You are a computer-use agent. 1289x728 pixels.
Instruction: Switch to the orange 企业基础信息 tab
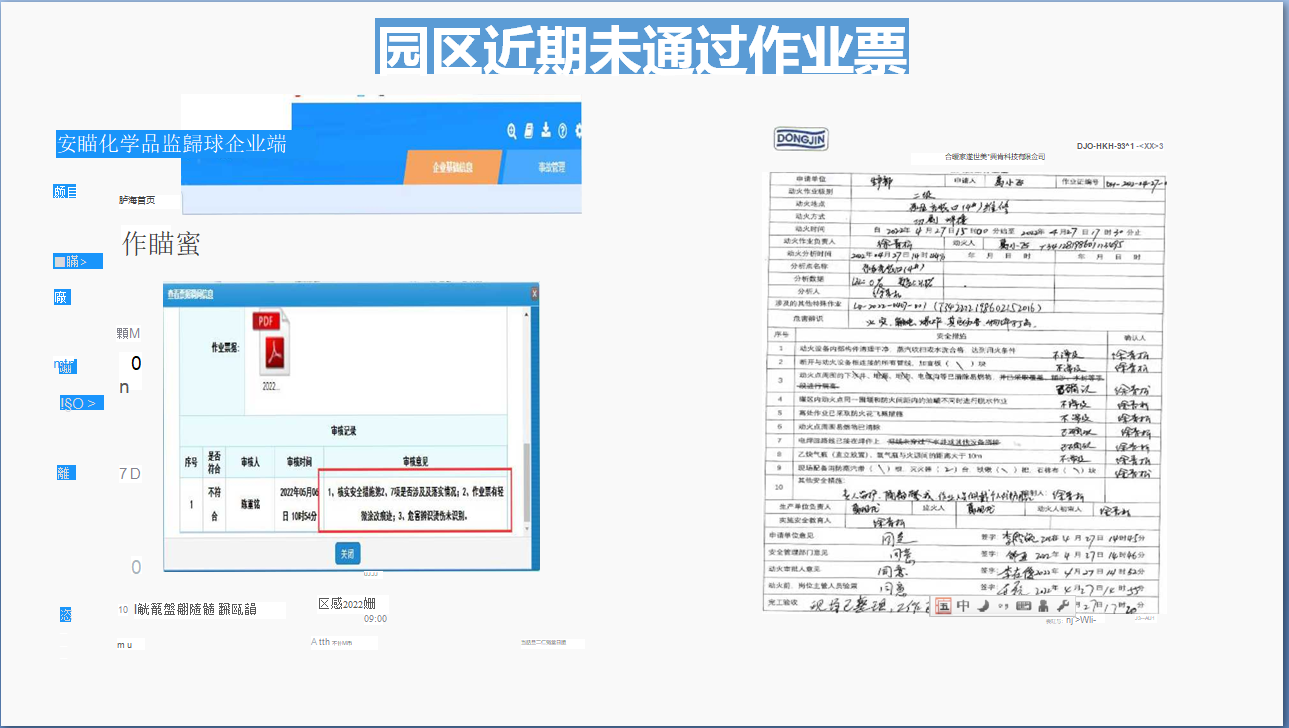pos(453,167)
